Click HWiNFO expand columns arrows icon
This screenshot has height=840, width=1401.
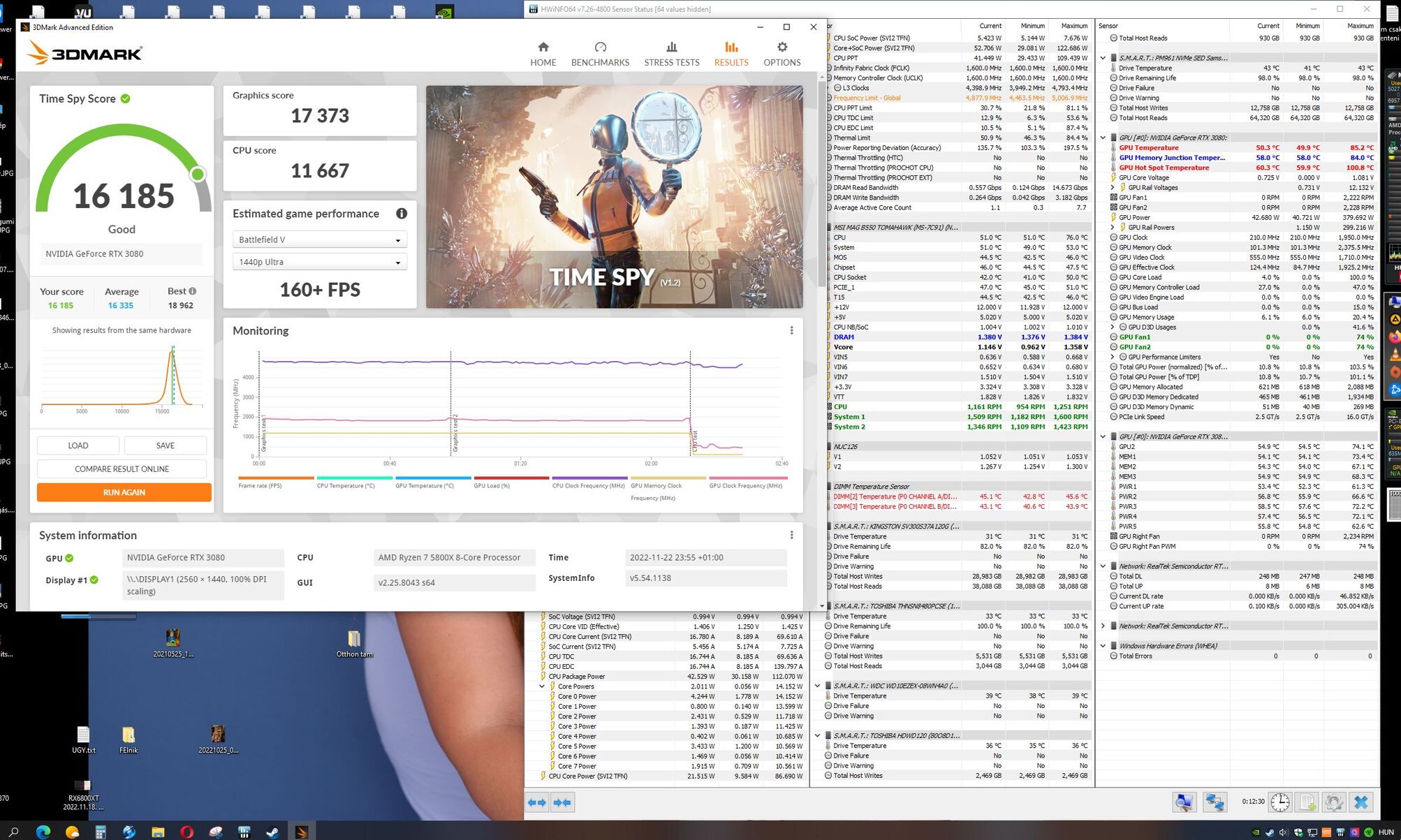[537, 802]
